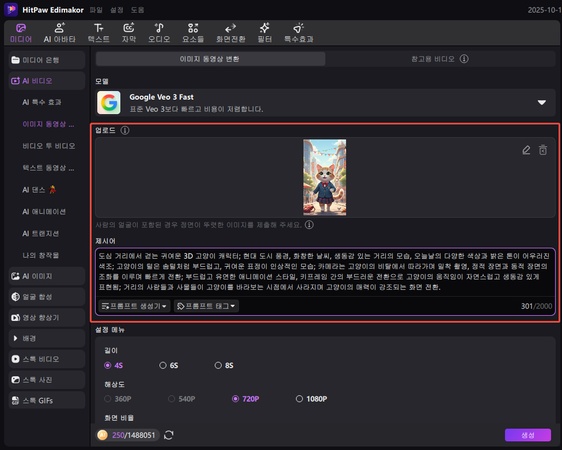Open AI 댄스 in sidebar
The width and height of the screenshot is (562, 450).
coord(39,190)
